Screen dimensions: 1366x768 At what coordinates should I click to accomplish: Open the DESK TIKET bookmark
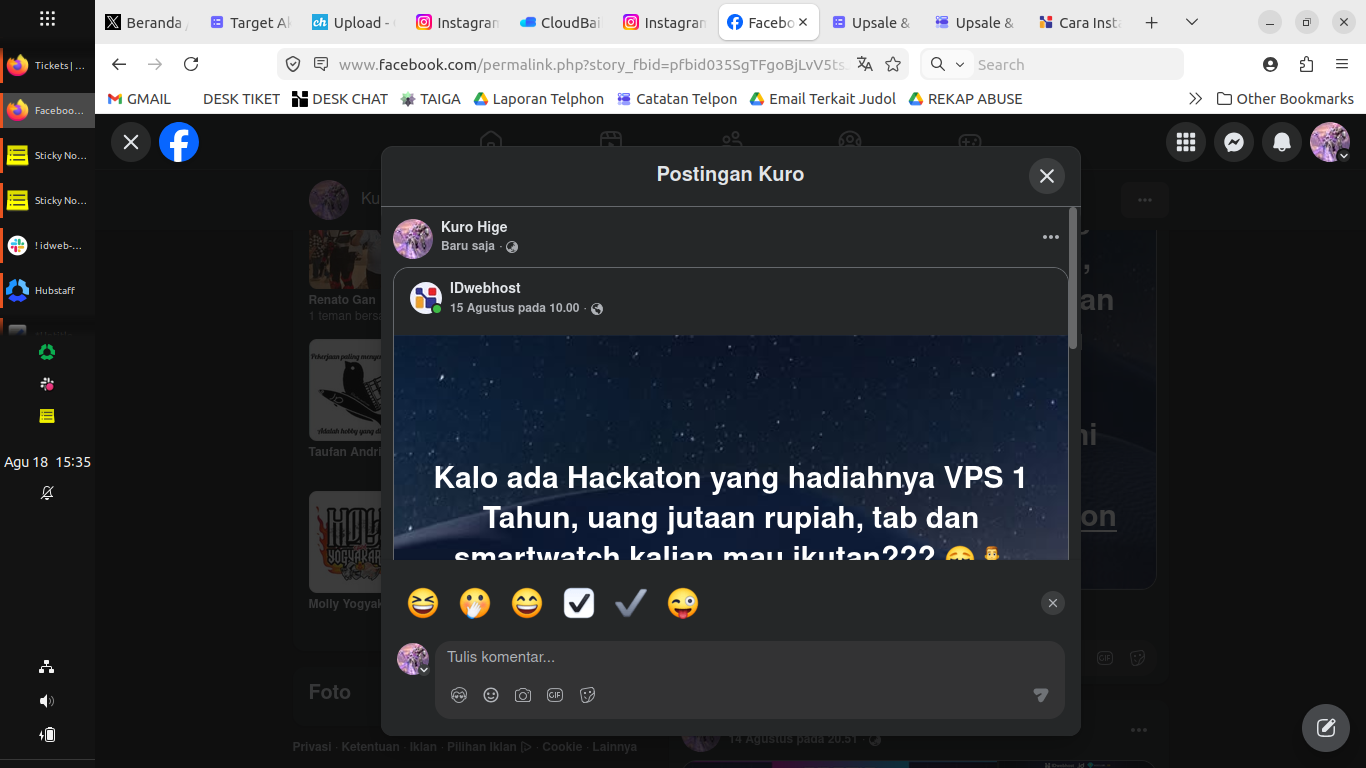click(241, 99)
